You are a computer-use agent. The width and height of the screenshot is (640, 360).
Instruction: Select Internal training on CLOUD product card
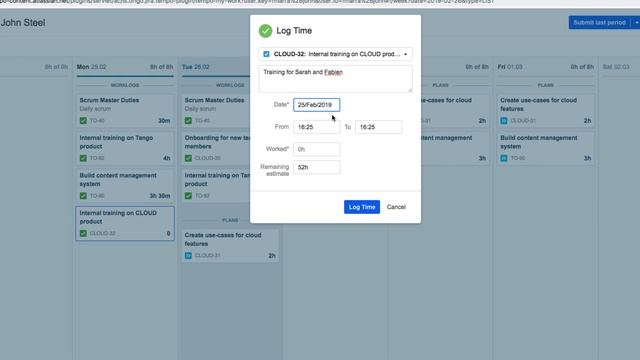(125, 223)
